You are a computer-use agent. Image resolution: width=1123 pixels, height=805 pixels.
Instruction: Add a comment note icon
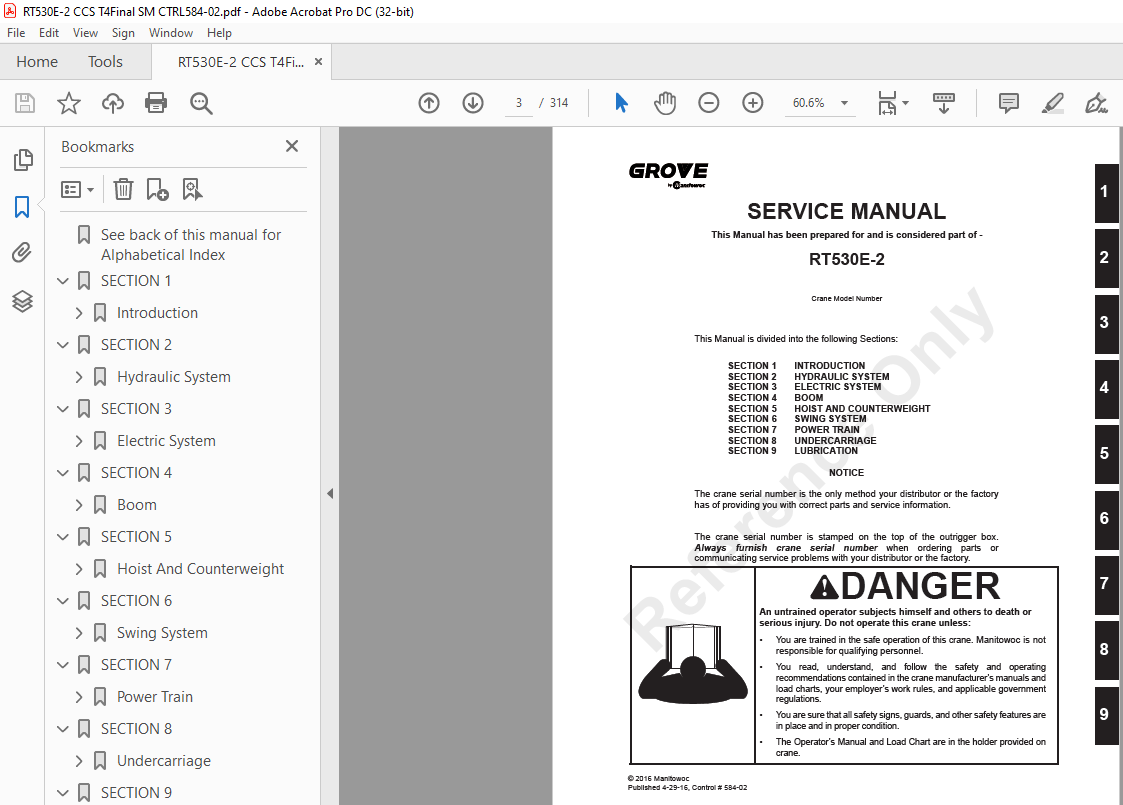(1008, 103)
